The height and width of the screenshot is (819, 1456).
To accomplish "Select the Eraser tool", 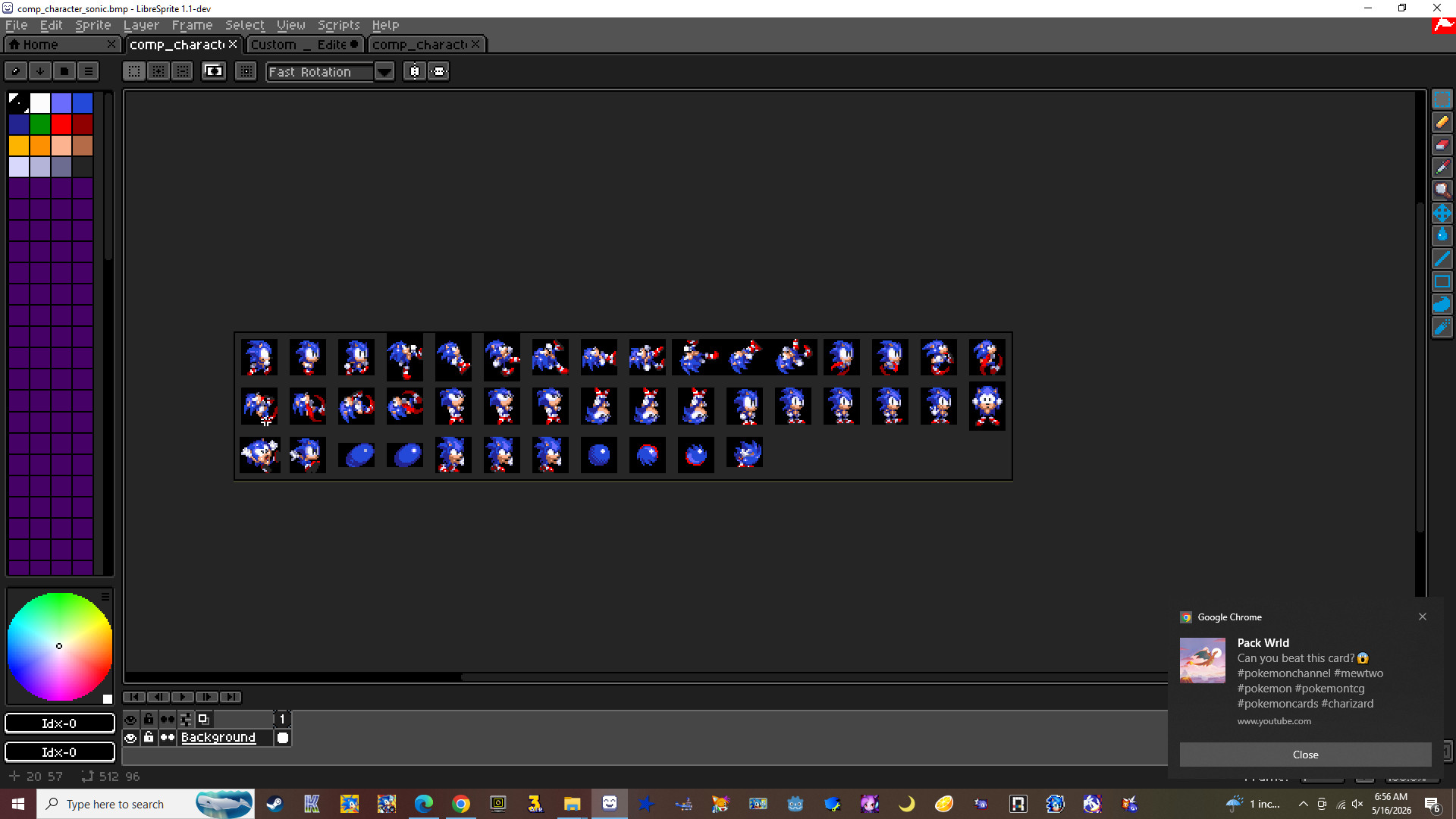I will pos(1442,145).
